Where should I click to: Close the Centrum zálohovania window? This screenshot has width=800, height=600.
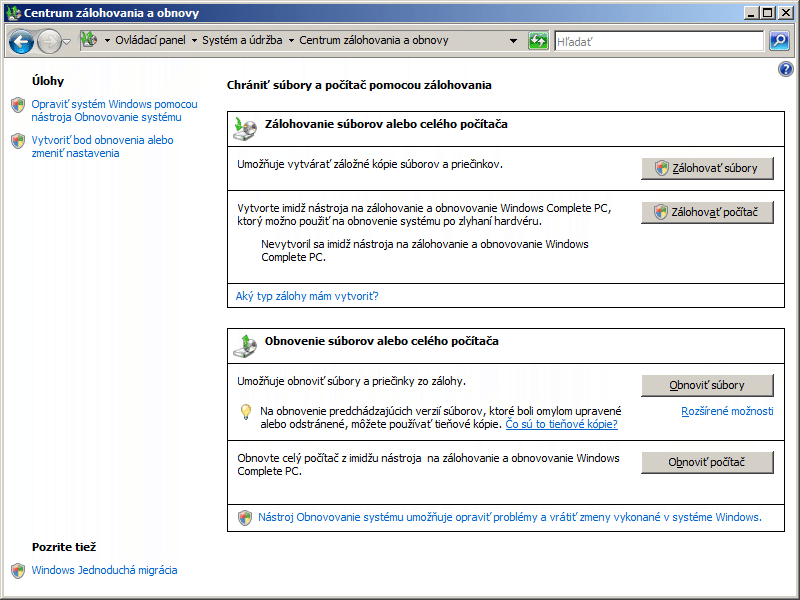[786, 13]
